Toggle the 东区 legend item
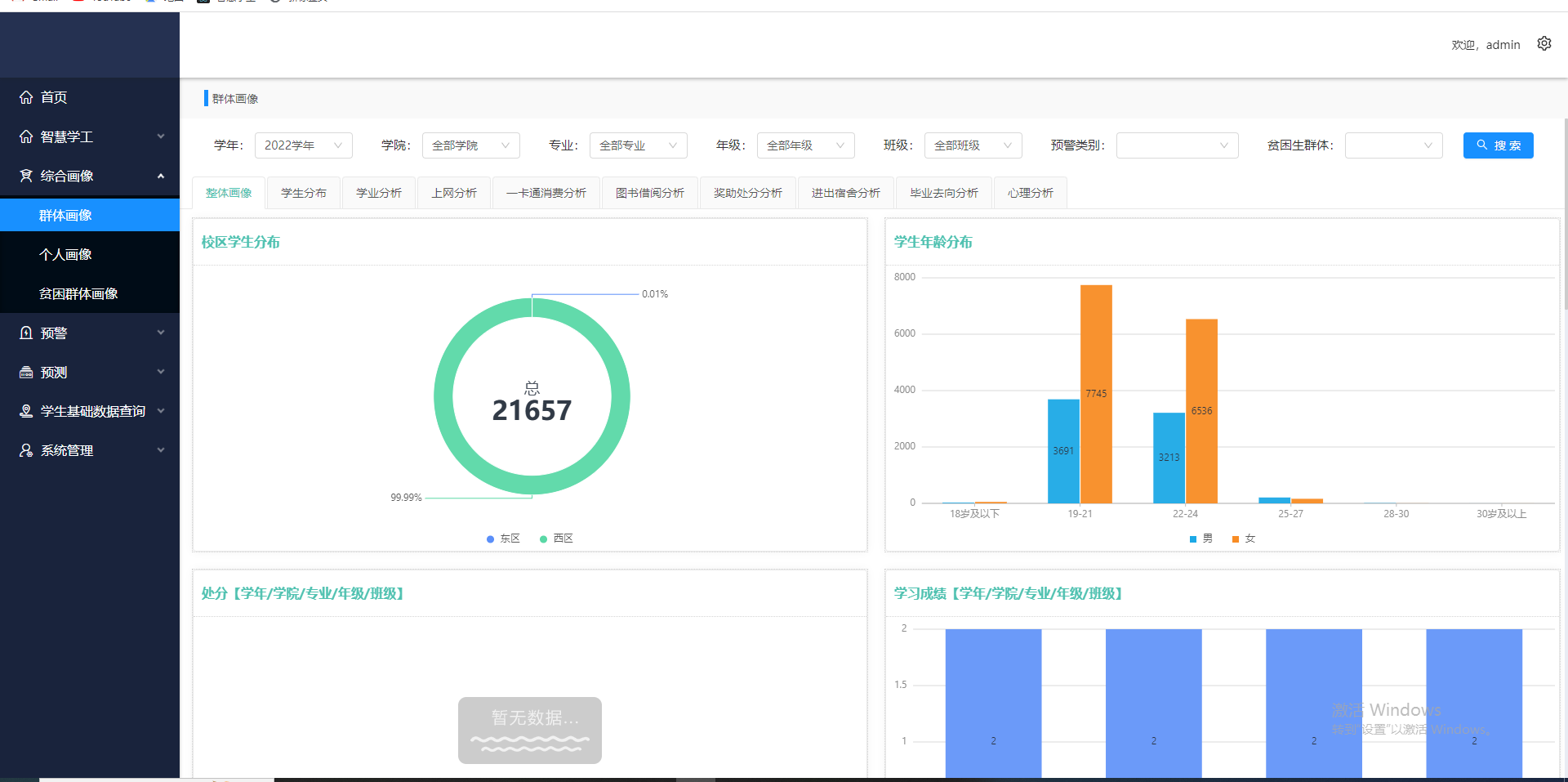 pos(503,538)
